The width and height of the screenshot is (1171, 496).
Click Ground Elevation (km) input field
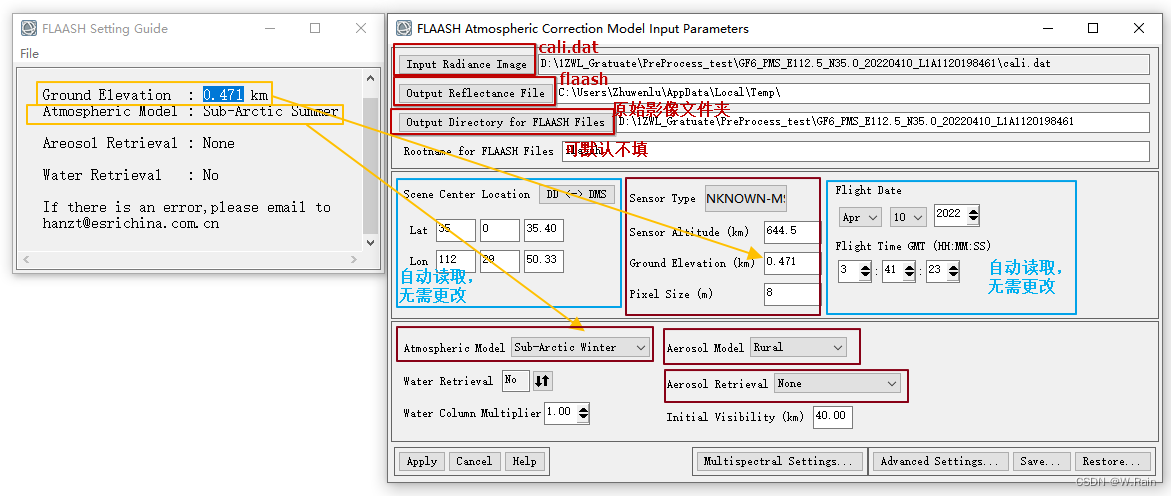point(792,263)
